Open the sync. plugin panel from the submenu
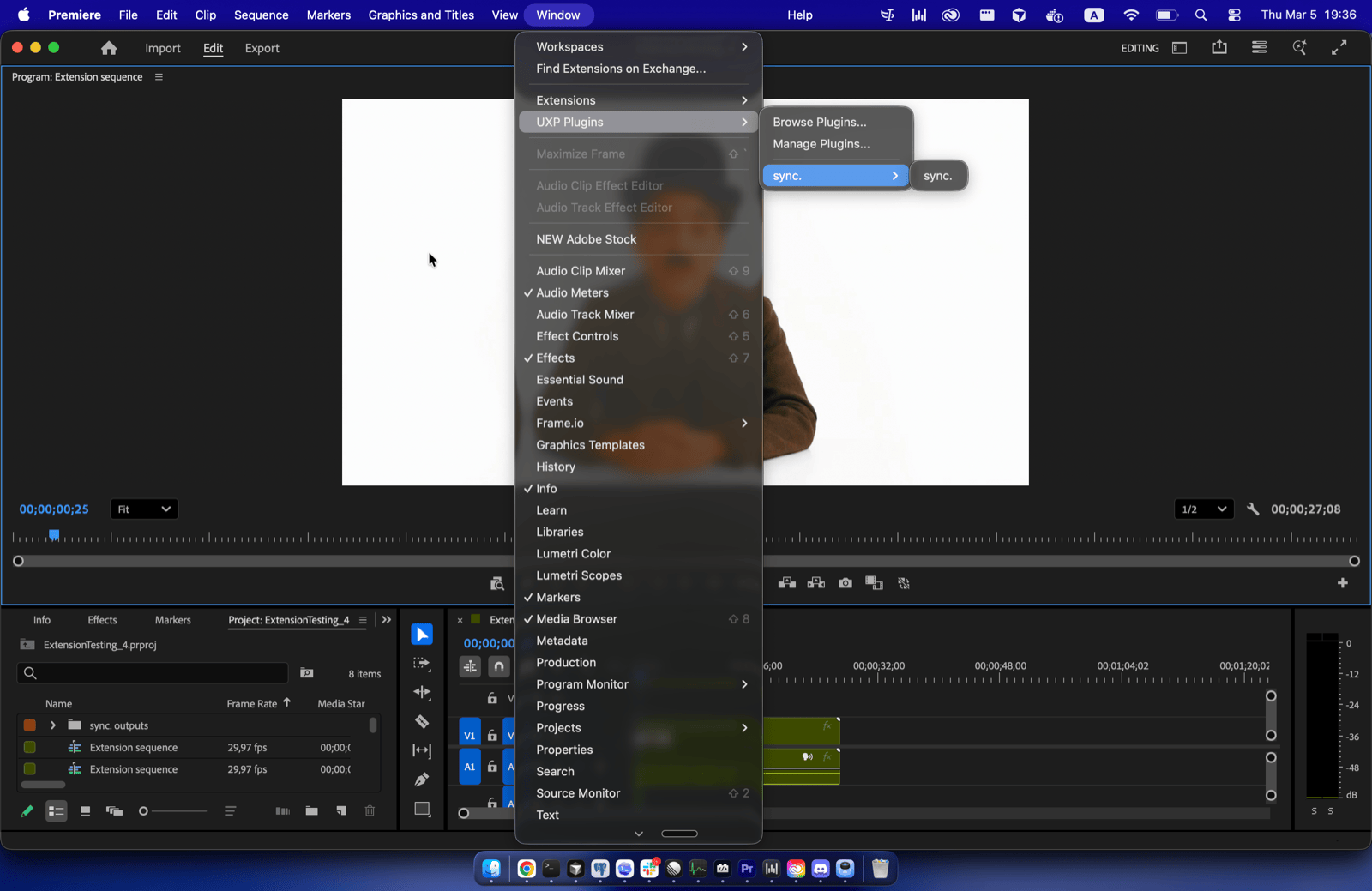Screen dimensions: 1372x891 click(x=937, y=176)
